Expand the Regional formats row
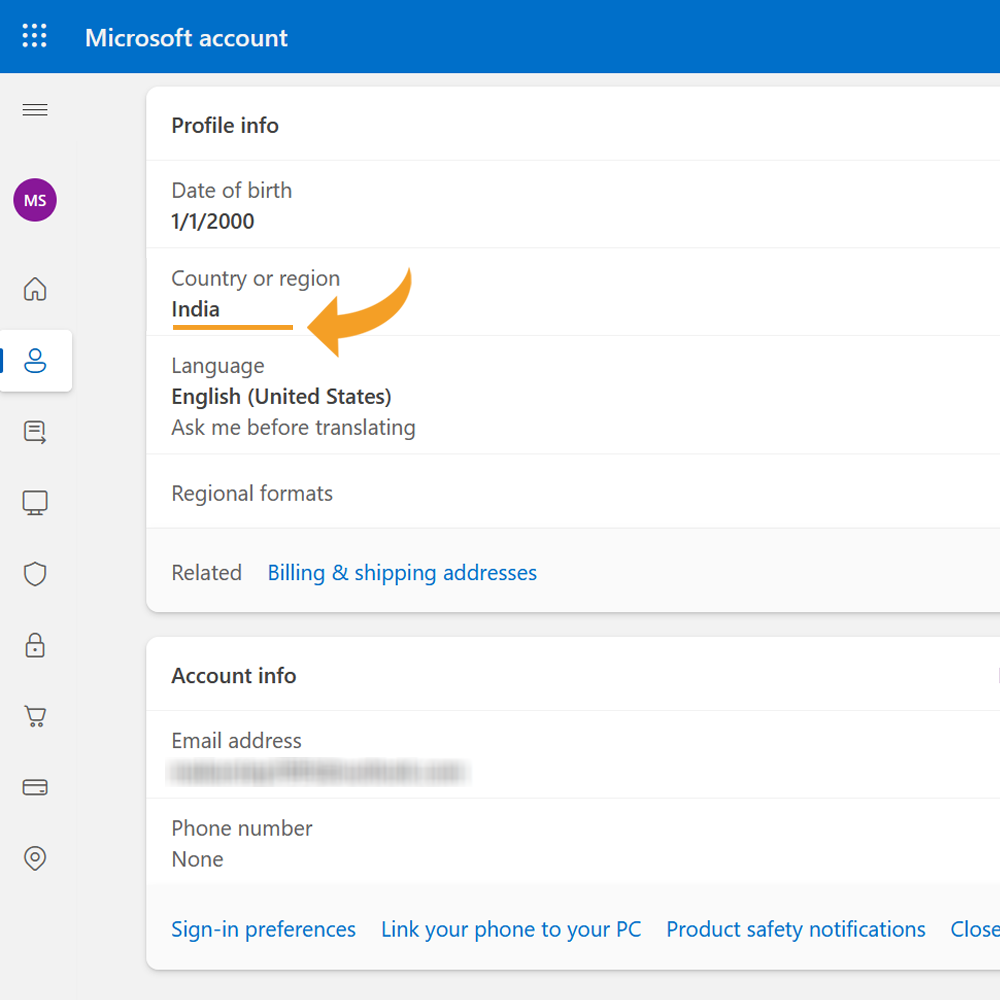 [x=573, y=492]
